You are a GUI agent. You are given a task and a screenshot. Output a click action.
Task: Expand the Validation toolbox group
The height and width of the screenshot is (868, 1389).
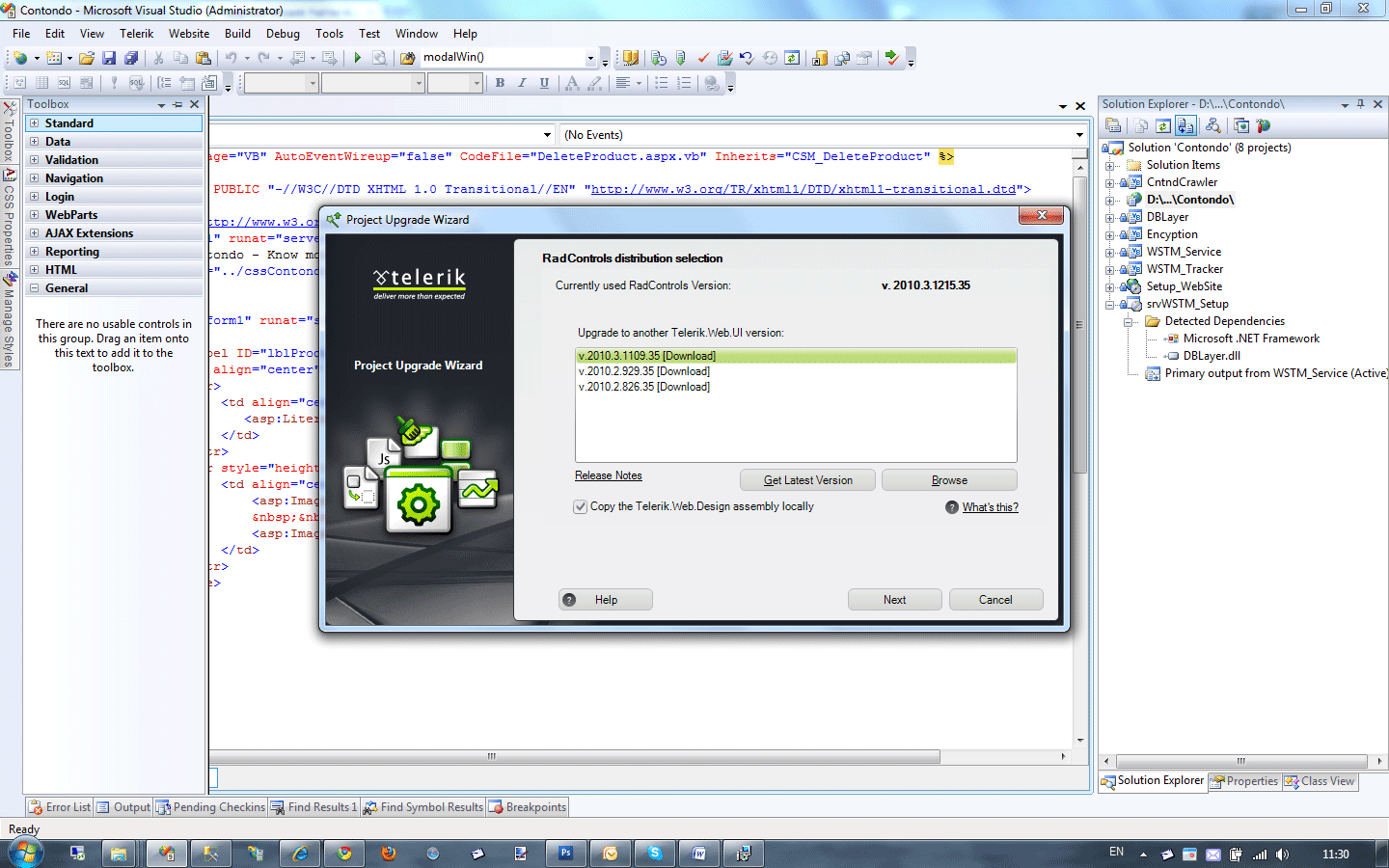(34, 160)
